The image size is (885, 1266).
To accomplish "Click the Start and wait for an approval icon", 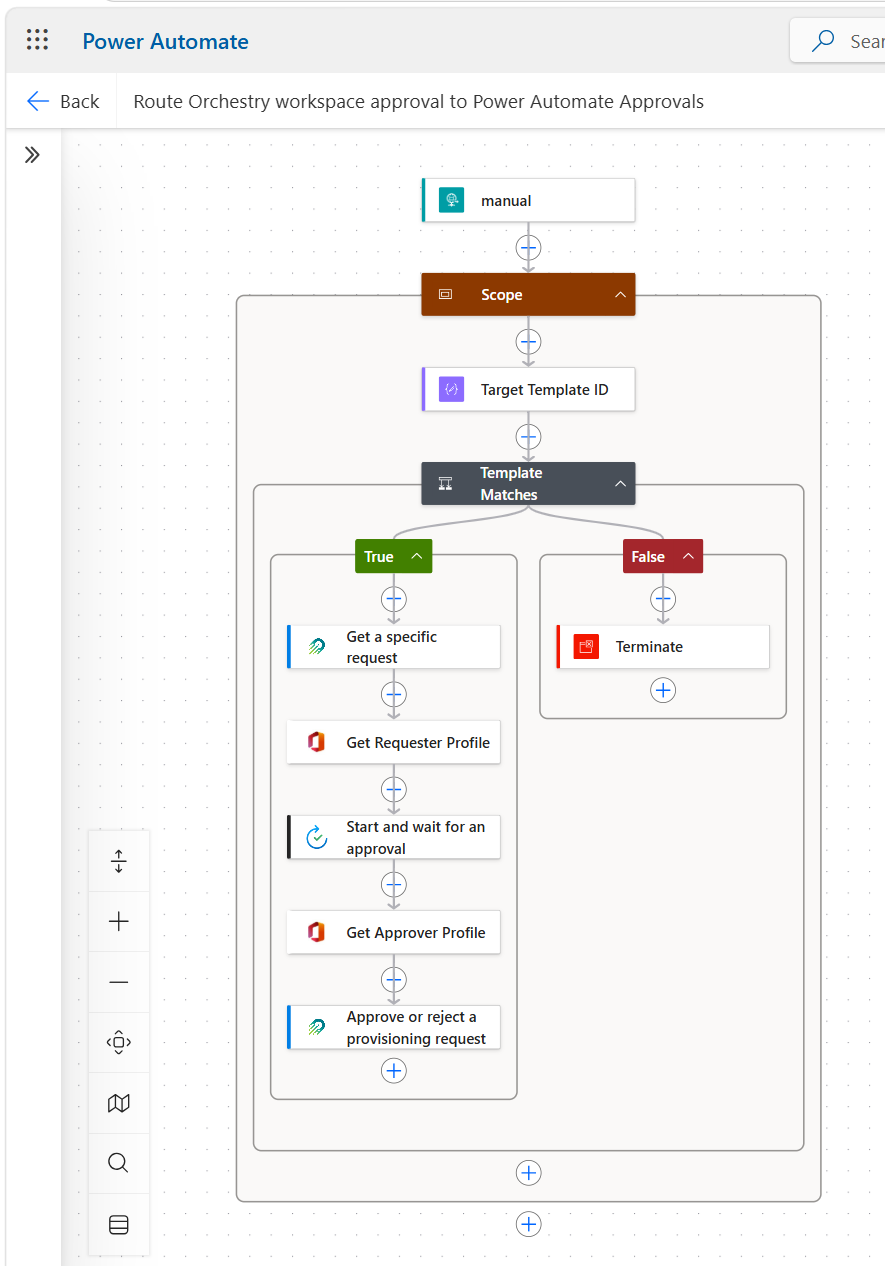I will click(317, 837).
